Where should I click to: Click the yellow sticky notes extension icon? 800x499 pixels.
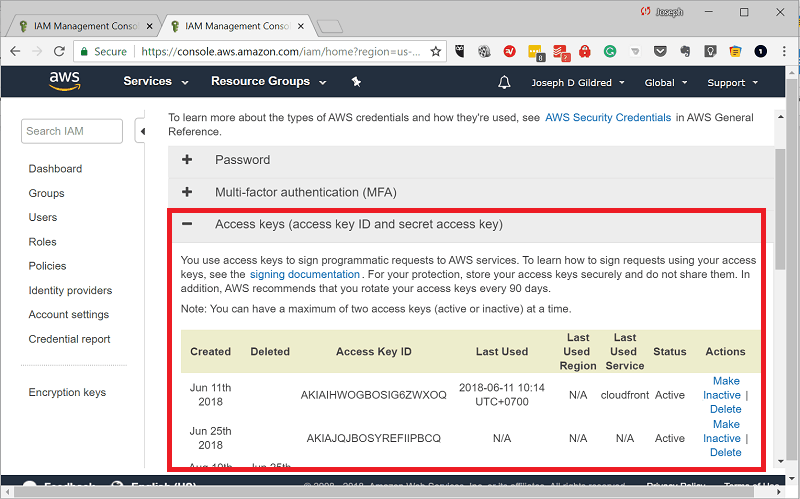pos(735,51)
